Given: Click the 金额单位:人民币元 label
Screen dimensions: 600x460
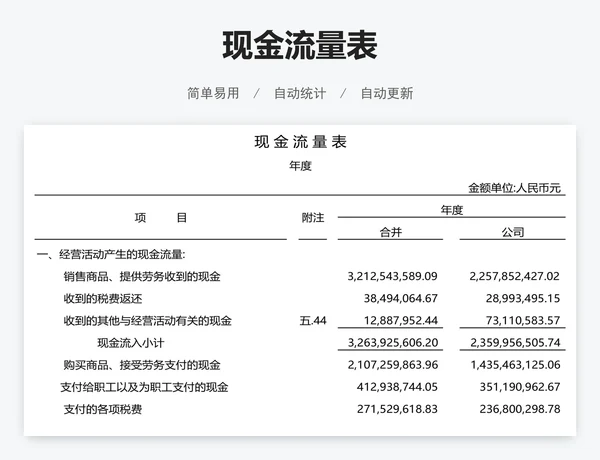Looking at the screenshot, I should coord(514,188).
